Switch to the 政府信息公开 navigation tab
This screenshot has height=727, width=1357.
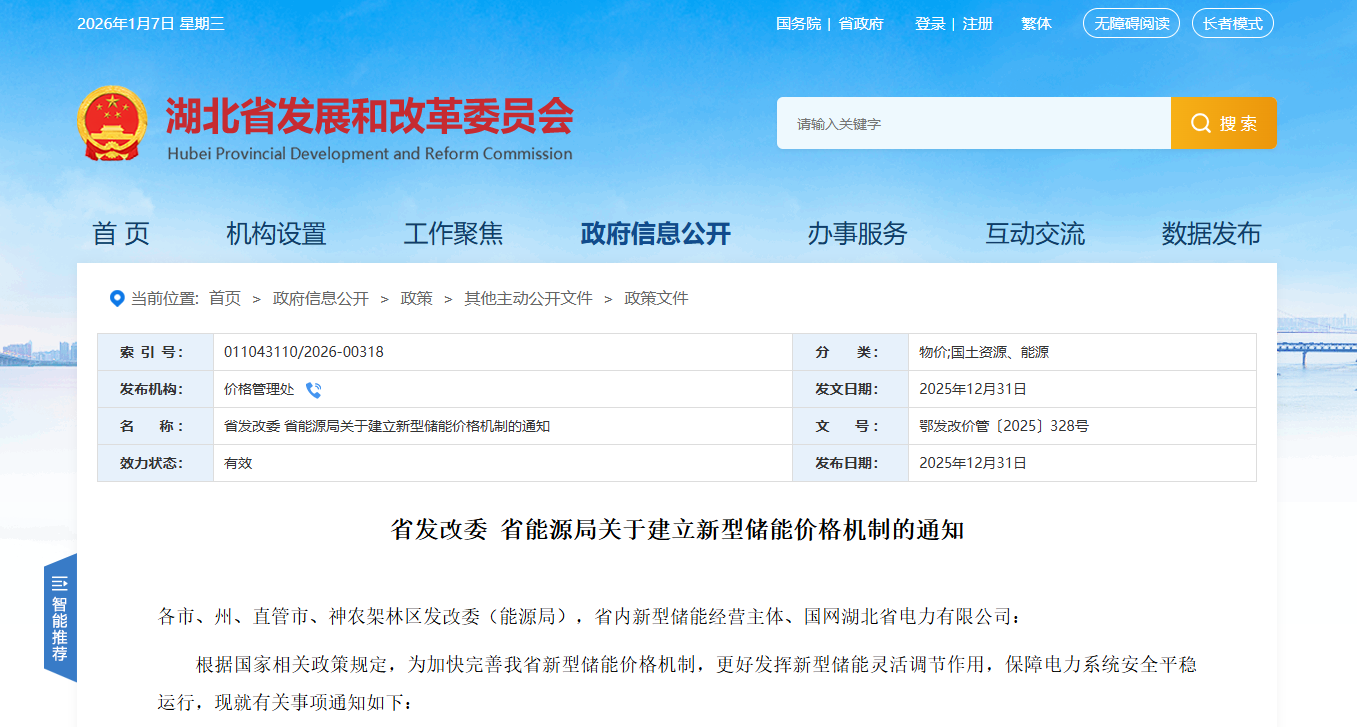pos(653,233)
